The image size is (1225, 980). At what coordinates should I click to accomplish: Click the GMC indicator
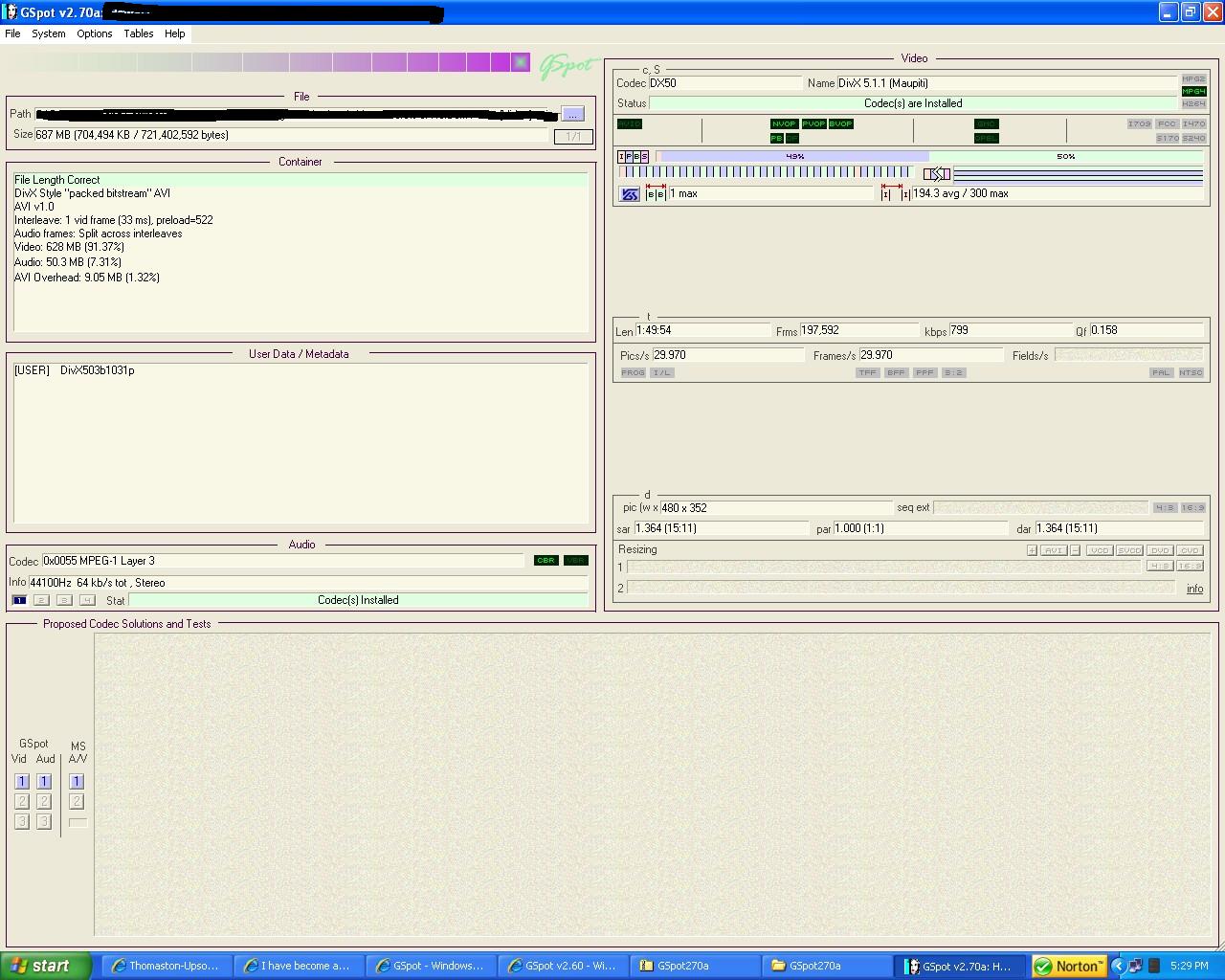click(987, 124)
